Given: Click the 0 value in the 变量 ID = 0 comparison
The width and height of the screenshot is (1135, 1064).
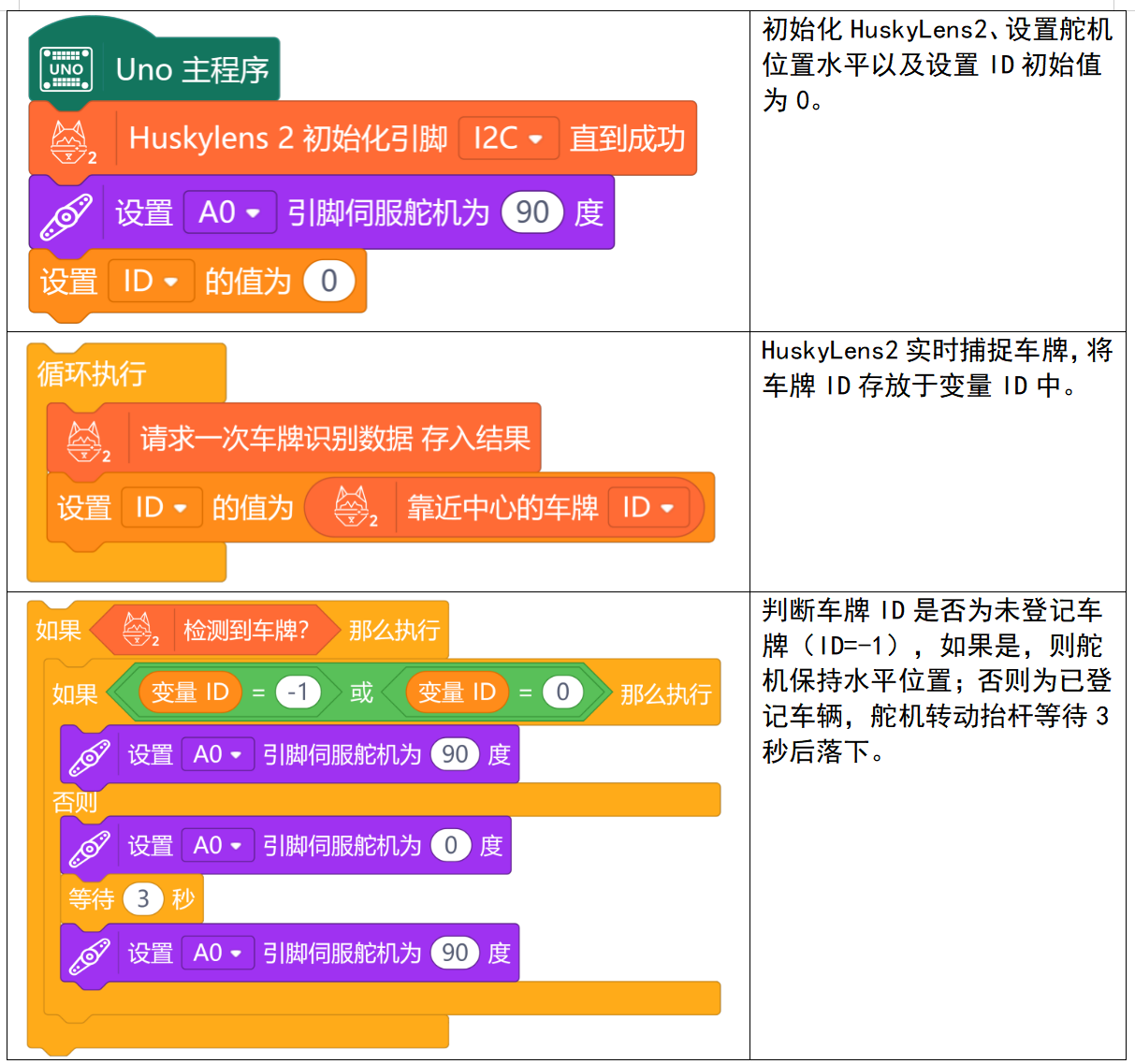Looking at the screenshot, I should click(x=562, y=692).
